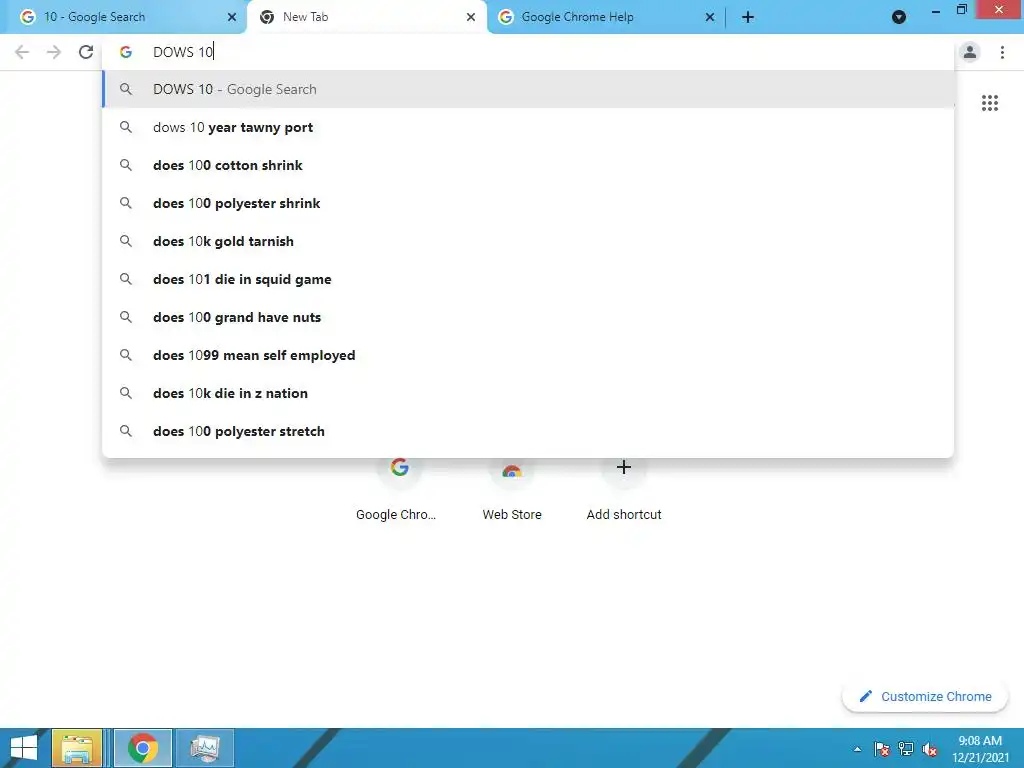Pick 'does 10k gold tarnish' suggestion

pyautogui.click(x=528, y=241)
